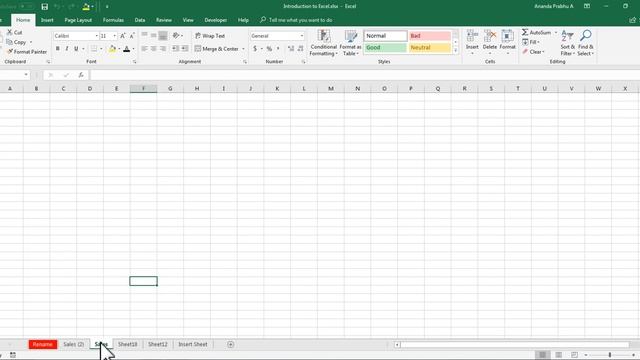
Task: Select the Sheet12 sheet tab
Action: [x=158, y=344]
